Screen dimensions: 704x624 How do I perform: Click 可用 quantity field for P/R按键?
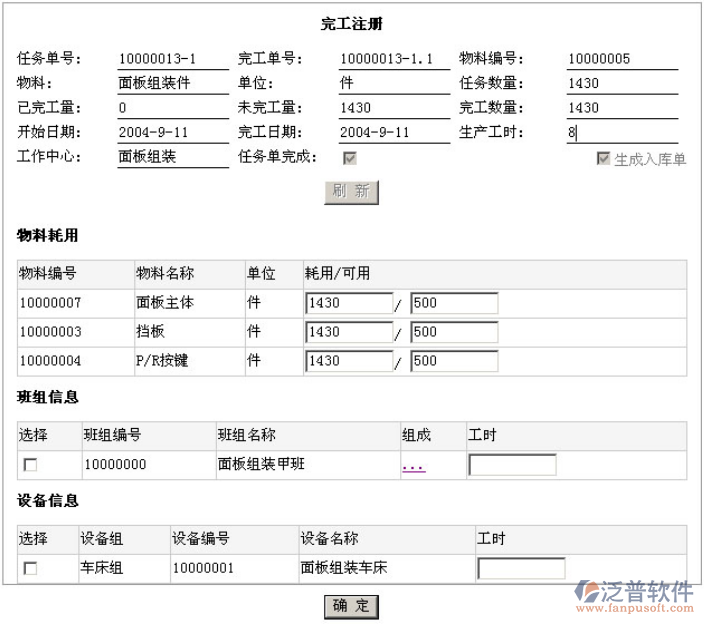click(453, 361)
